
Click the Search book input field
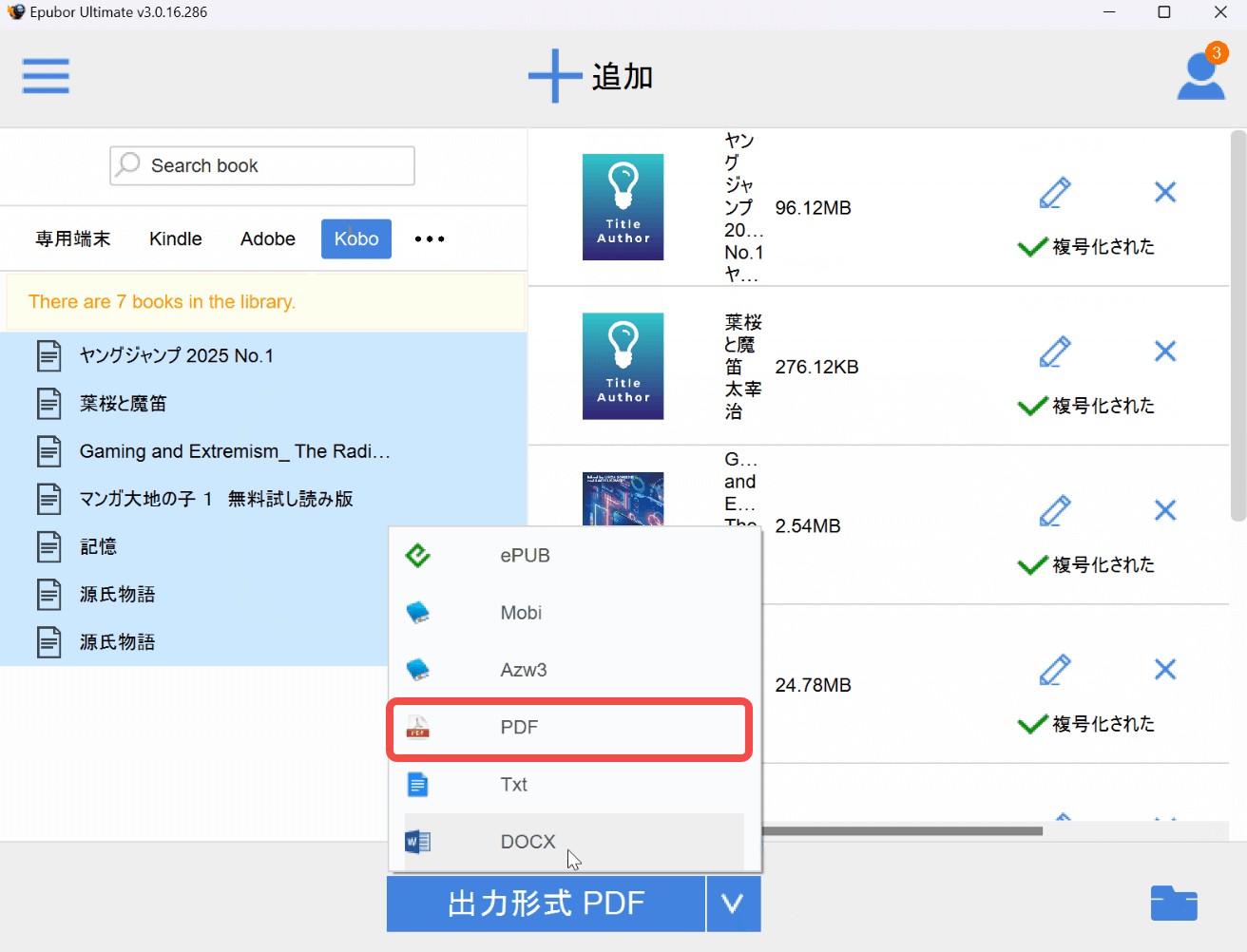tap(276, 166)
